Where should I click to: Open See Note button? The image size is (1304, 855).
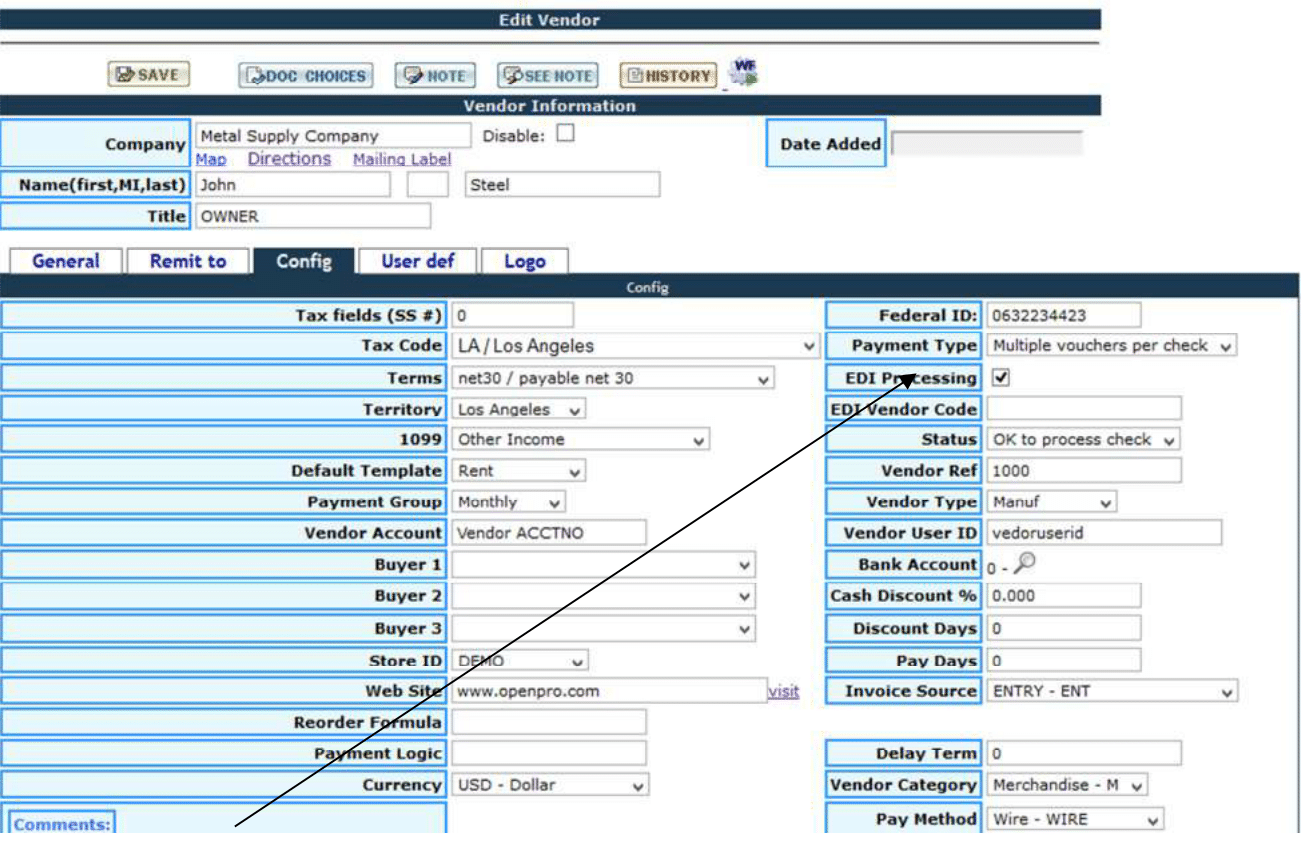coord(547,76)
